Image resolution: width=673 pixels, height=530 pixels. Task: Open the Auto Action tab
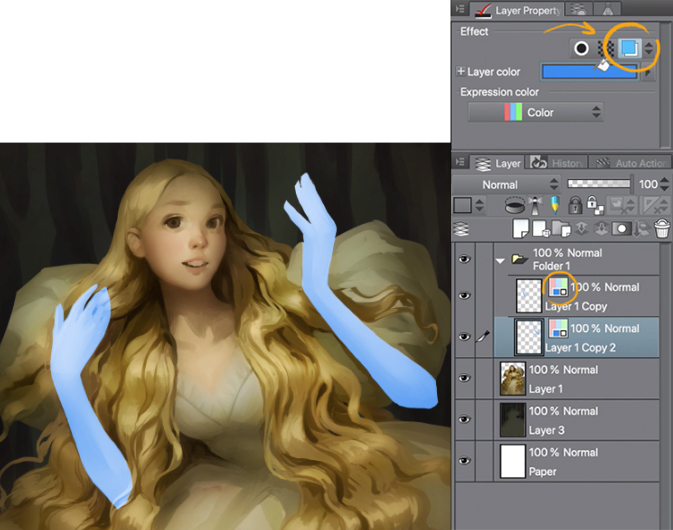632,163
